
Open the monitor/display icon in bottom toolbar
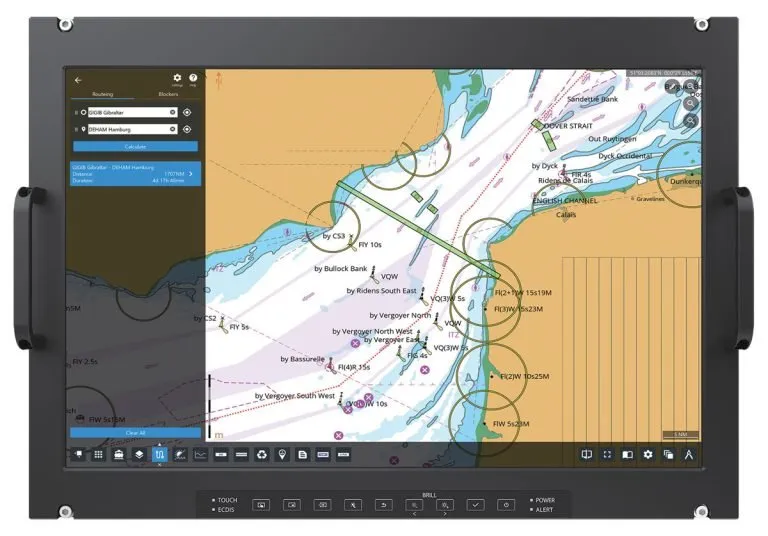click(x=78, y=455)
